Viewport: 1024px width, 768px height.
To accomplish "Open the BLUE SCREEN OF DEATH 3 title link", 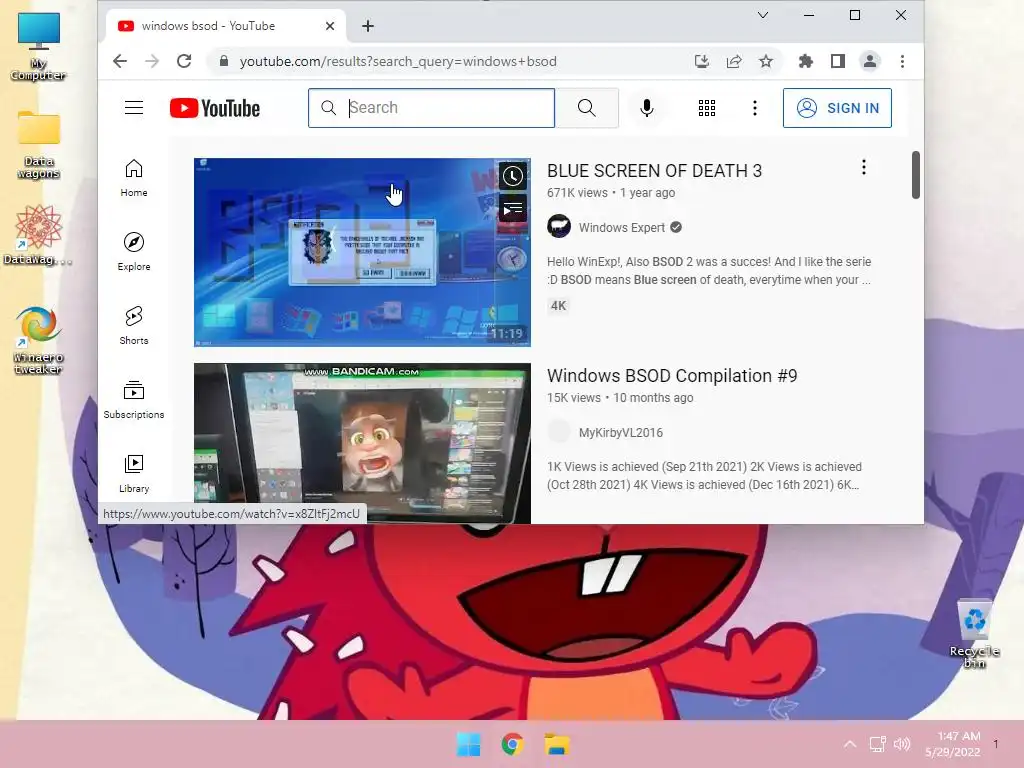I will [654, 170].
